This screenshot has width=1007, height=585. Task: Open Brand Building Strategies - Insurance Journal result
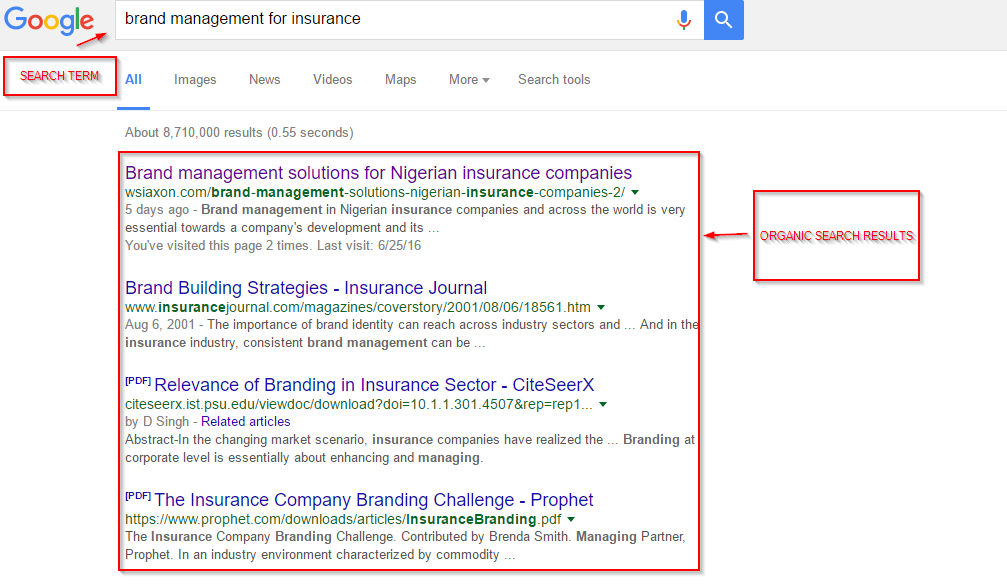point(306,288)
